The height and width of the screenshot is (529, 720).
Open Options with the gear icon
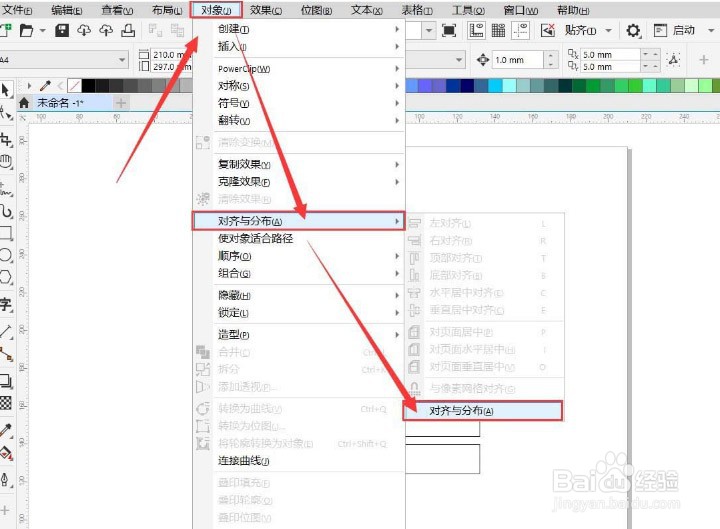633,31
